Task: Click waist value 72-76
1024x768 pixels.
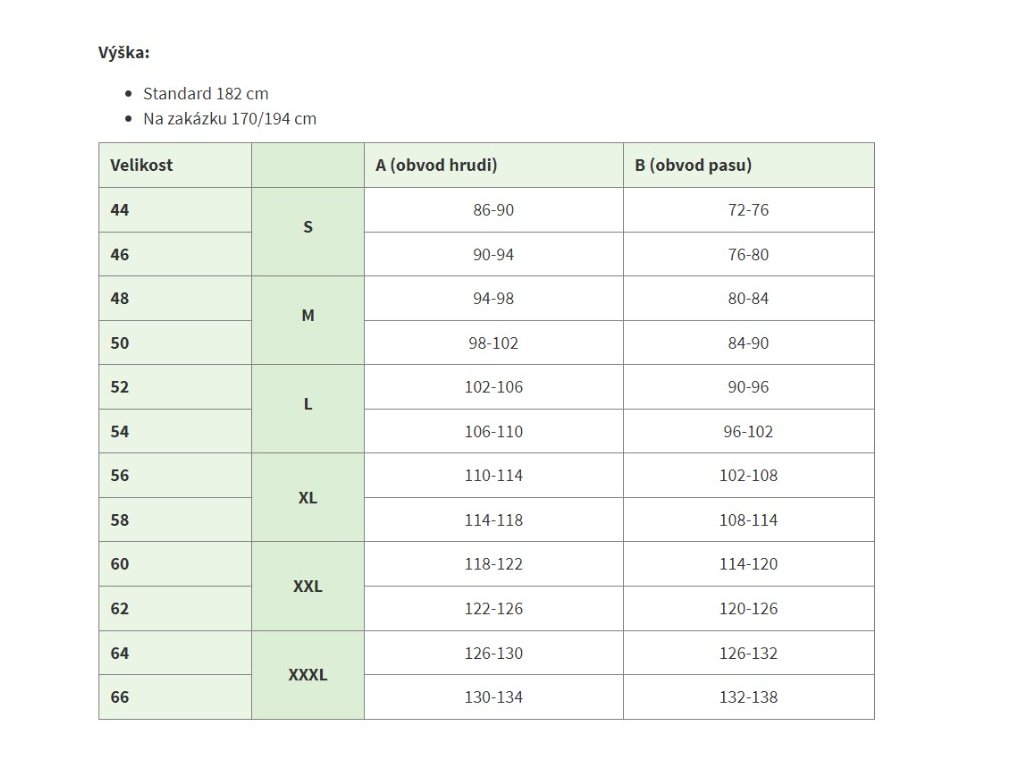Action: click(748, 210)
